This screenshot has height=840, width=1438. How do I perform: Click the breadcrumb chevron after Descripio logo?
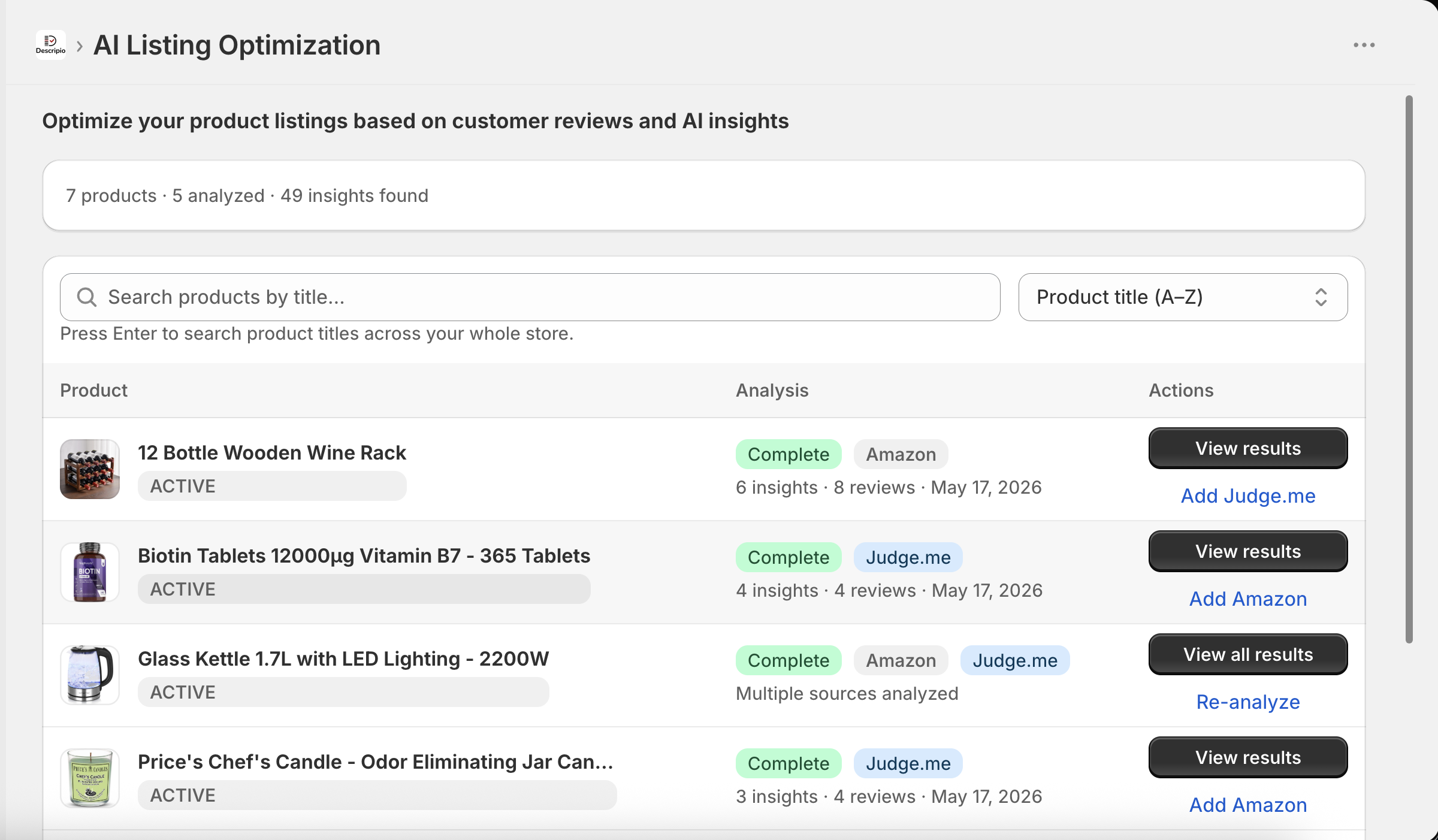[x=80, y=46]
